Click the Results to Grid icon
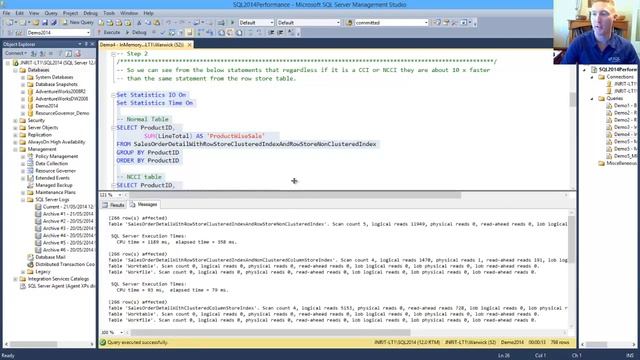The width and height of the screenshot is (640, 360). 230,32
